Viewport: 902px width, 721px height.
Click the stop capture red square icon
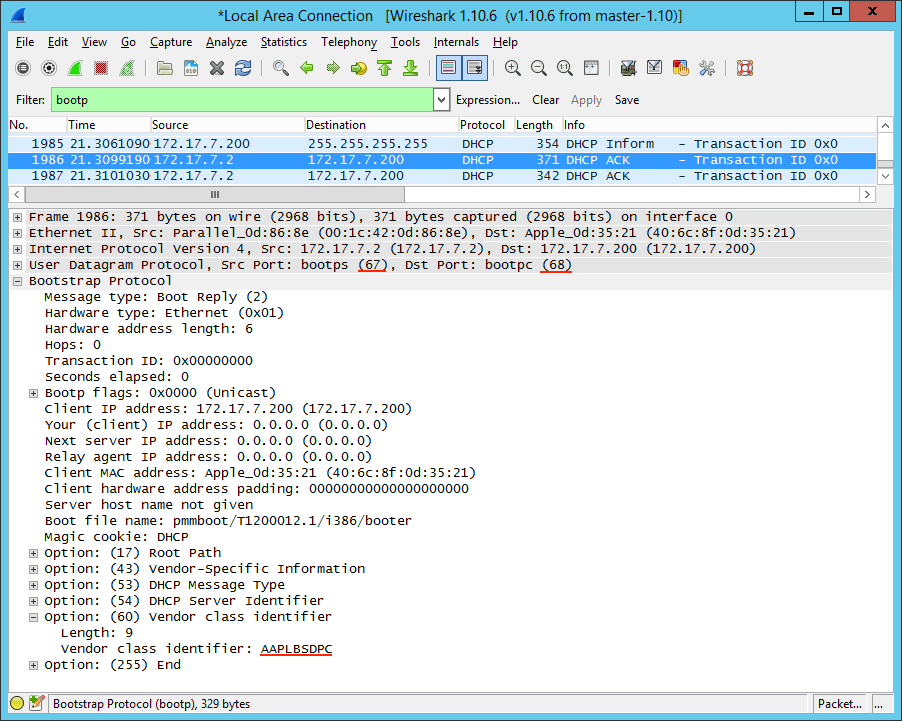click(101, 68)
